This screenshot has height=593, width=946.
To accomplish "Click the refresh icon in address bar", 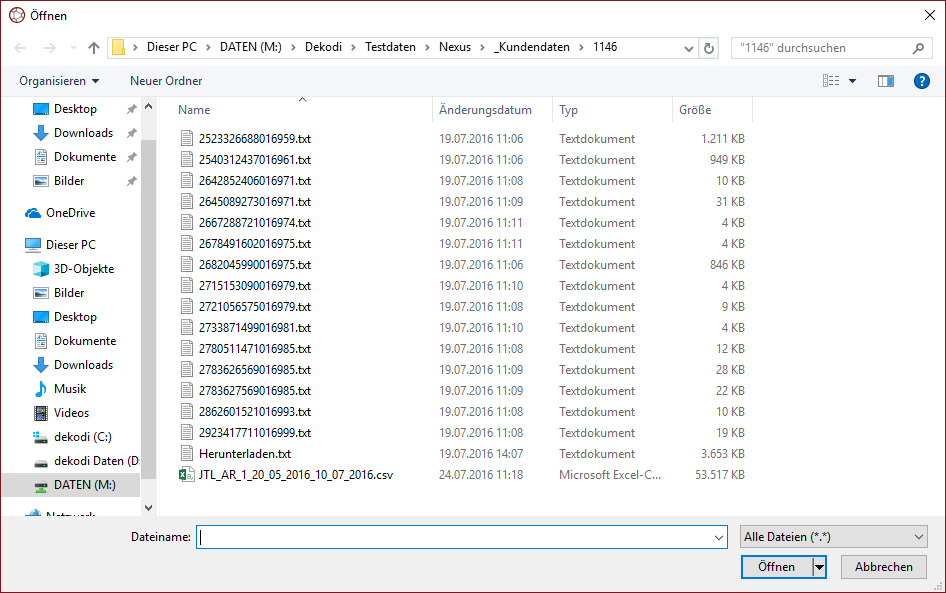I will click(710, 48).
